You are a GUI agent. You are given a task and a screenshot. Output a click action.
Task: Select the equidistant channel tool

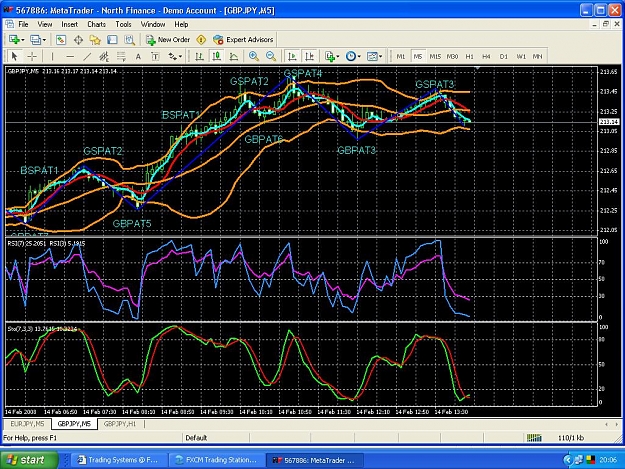pyautogui.click(x=104, y=56)
